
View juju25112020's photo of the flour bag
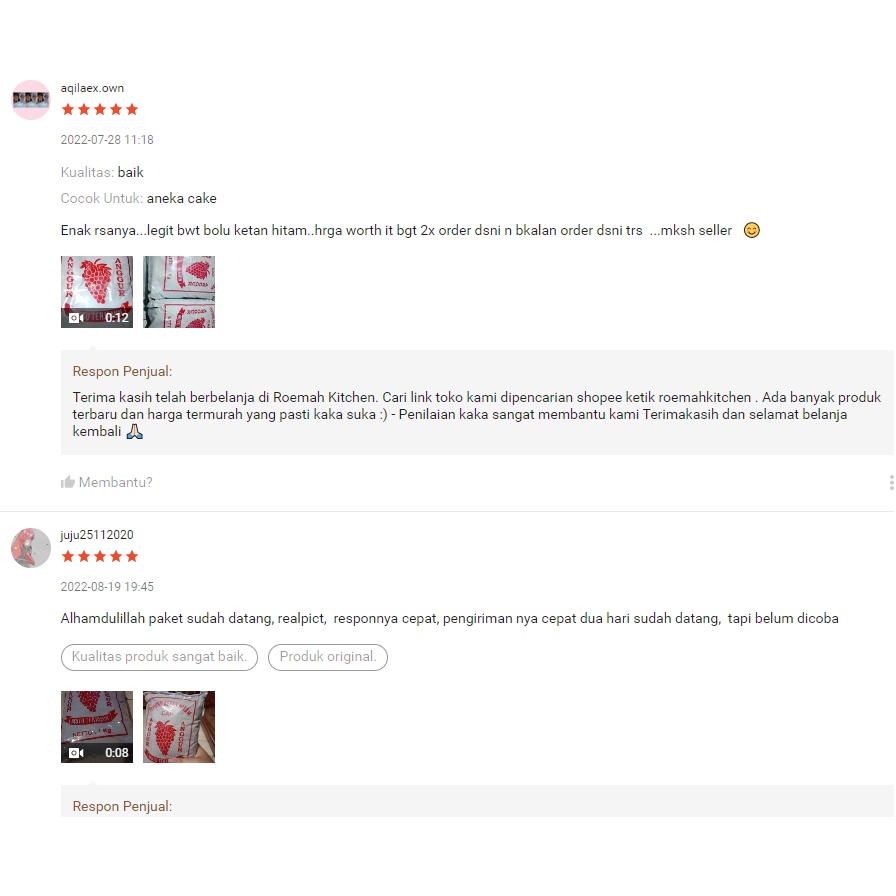[179, 727]
